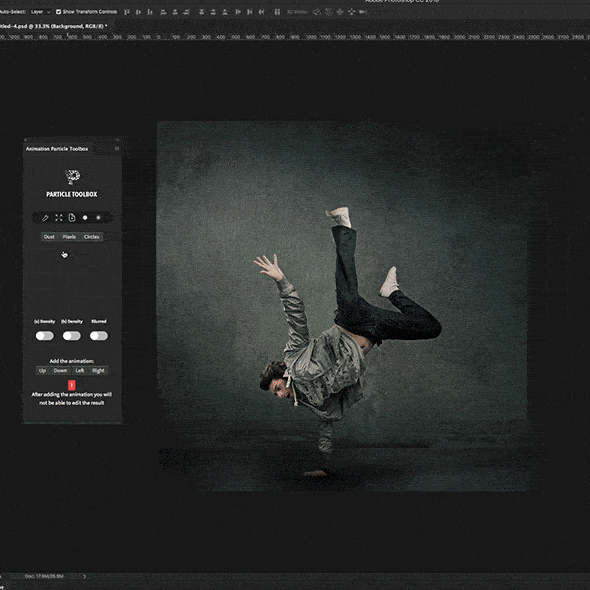Choose Pixels particle type
The width and height of the screenshot is (590, 590).
69,237
